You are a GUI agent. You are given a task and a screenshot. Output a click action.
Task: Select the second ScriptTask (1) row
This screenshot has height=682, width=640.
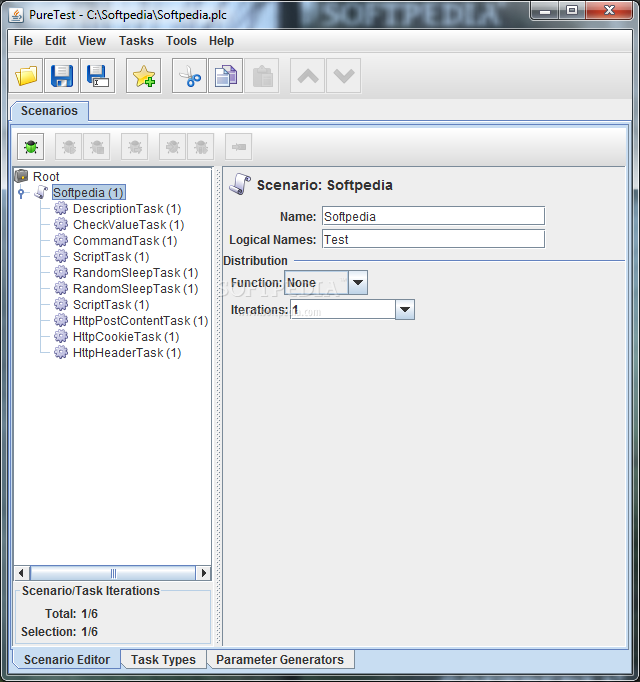111,305
